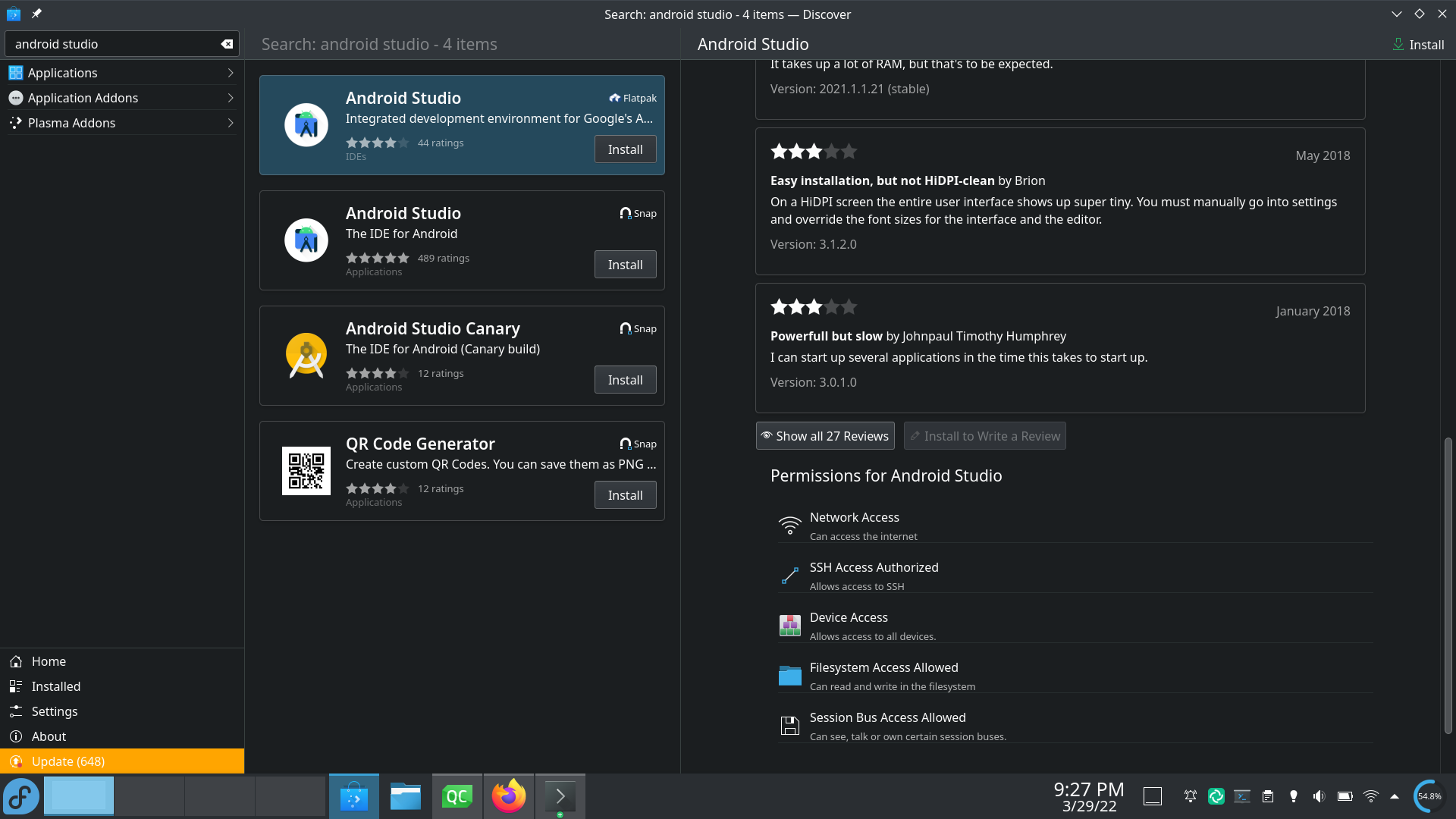Screen dimensions: 1456x819
Task: Open the QC application in taskbar
Action: [x=457, y=796]
